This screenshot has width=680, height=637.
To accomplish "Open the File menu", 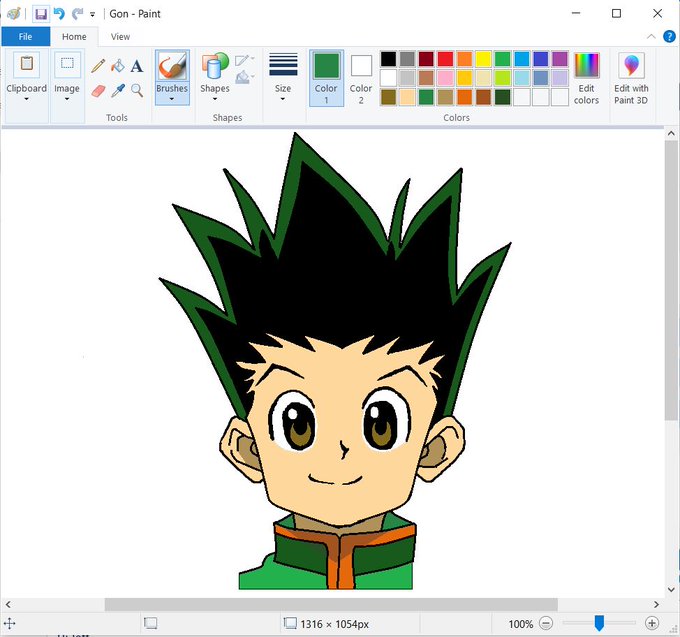I will tap(26, 37).
